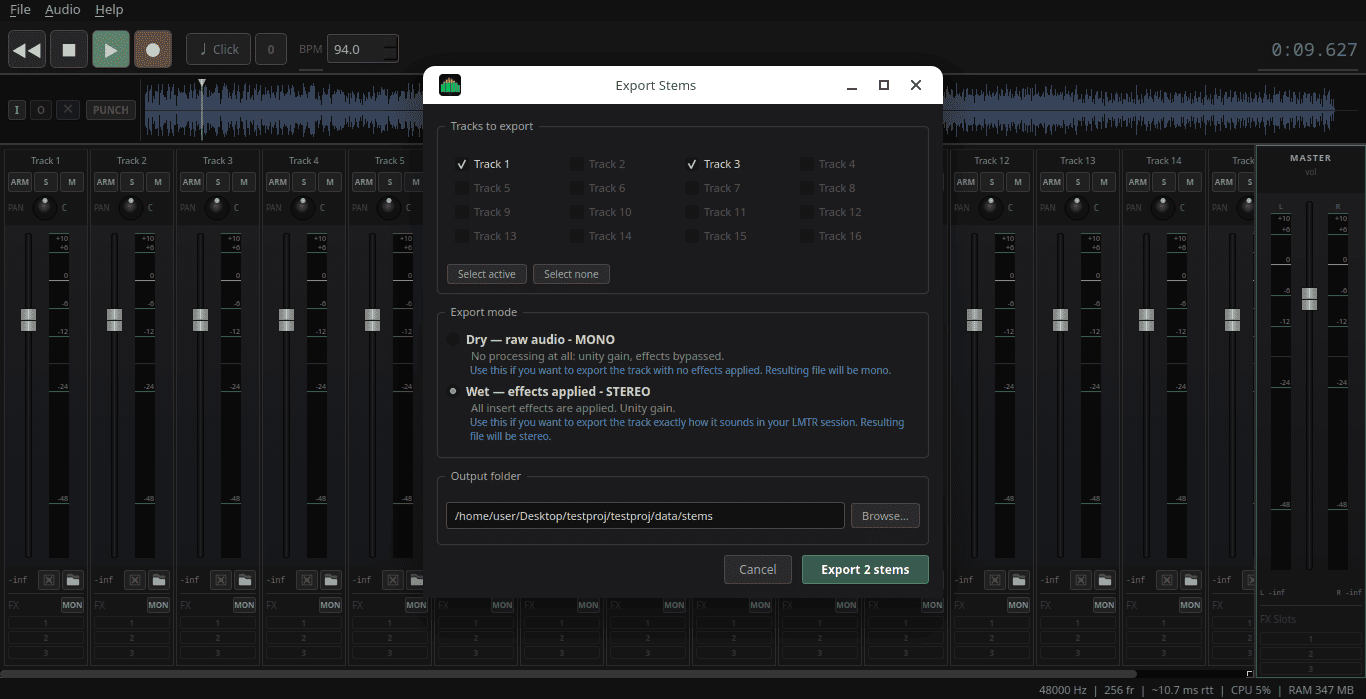This screenshot has height=699, width=1366.
Task: Click the Select none button
Action: pos(571,274)
